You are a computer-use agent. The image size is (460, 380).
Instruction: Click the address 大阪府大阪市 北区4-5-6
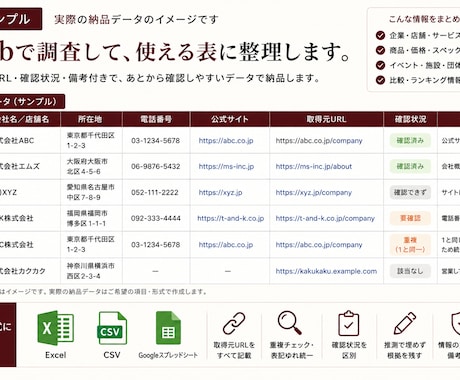point(87,166)
